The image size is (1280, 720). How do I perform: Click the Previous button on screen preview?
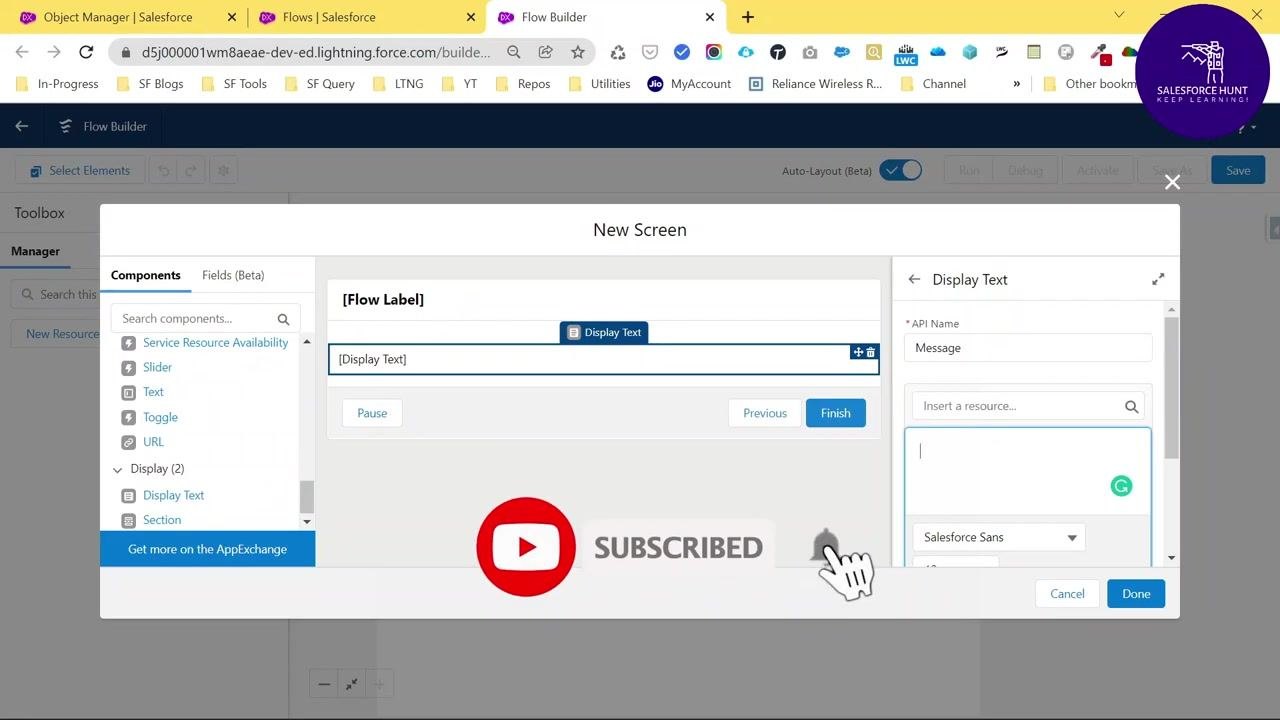pos(765,413)
